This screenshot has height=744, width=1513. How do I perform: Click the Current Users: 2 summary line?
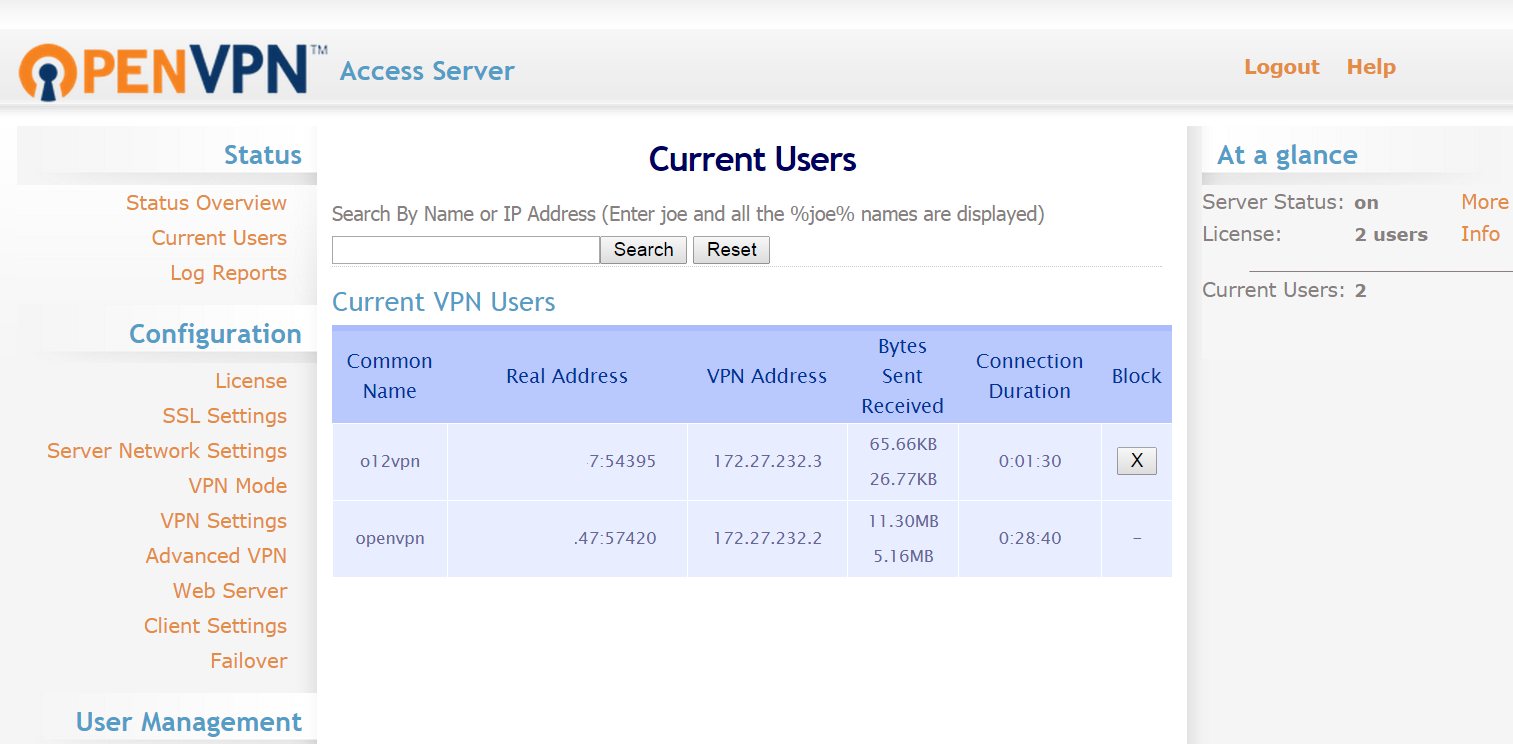pos(1284,291)
